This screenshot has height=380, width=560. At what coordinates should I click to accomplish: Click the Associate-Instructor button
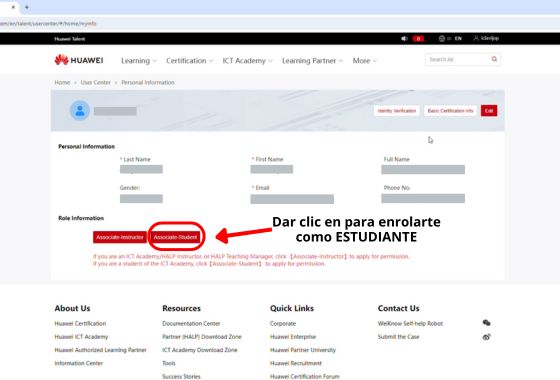click(120, 237)
